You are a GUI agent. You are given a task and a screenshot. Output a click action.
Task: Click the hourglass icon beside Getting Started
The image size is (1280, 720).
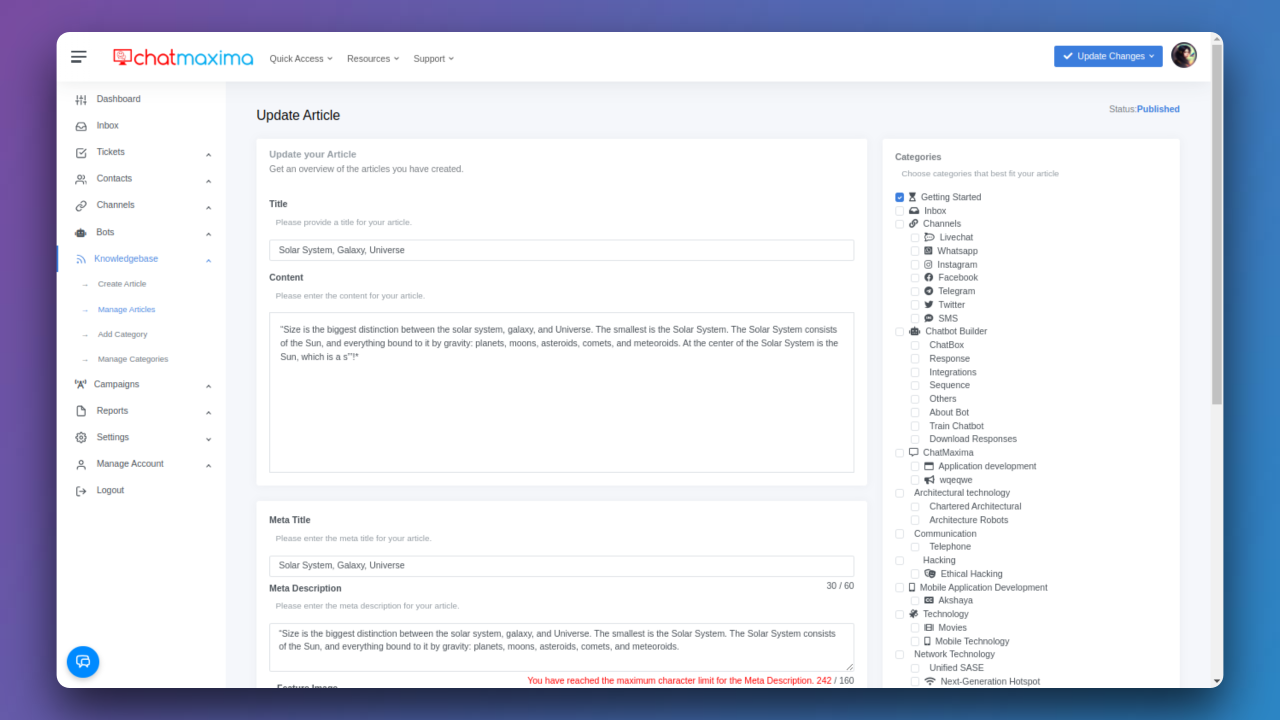click(x=912, y=197)
